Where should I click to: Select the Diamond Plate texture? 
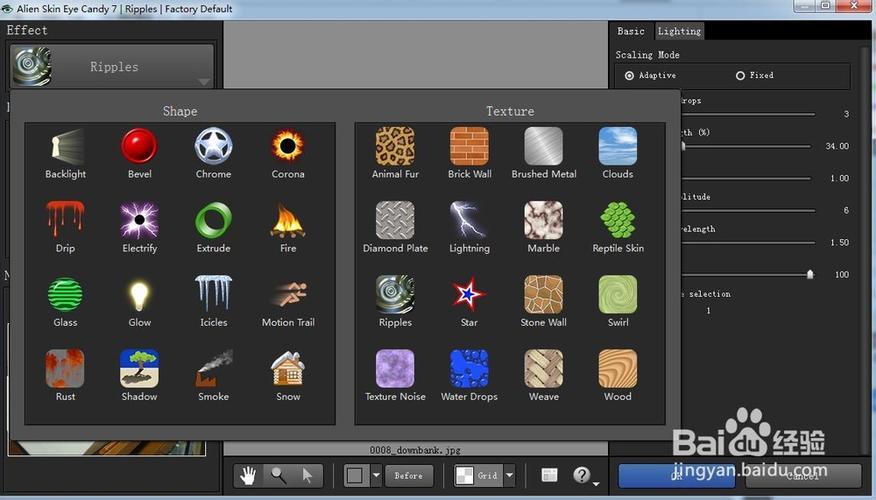point(395,228)
